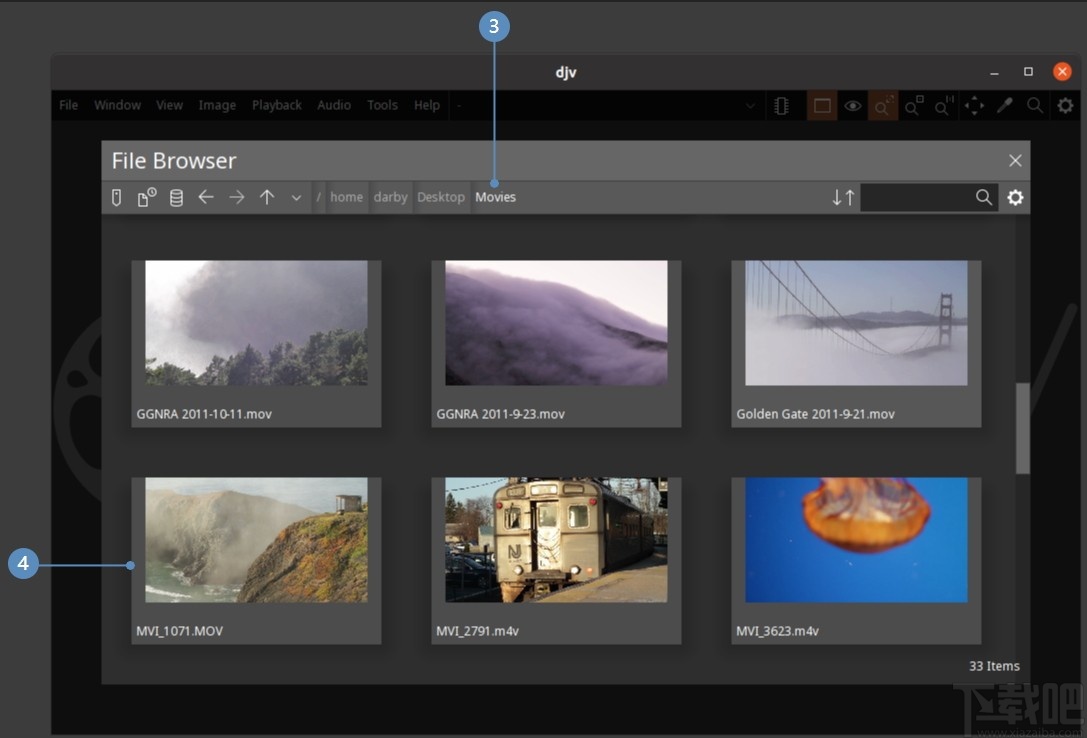This screenshot has height=738, width=1087.
Task: Open the main toolbar media dropdown chevron
Action: pos(751,105)
